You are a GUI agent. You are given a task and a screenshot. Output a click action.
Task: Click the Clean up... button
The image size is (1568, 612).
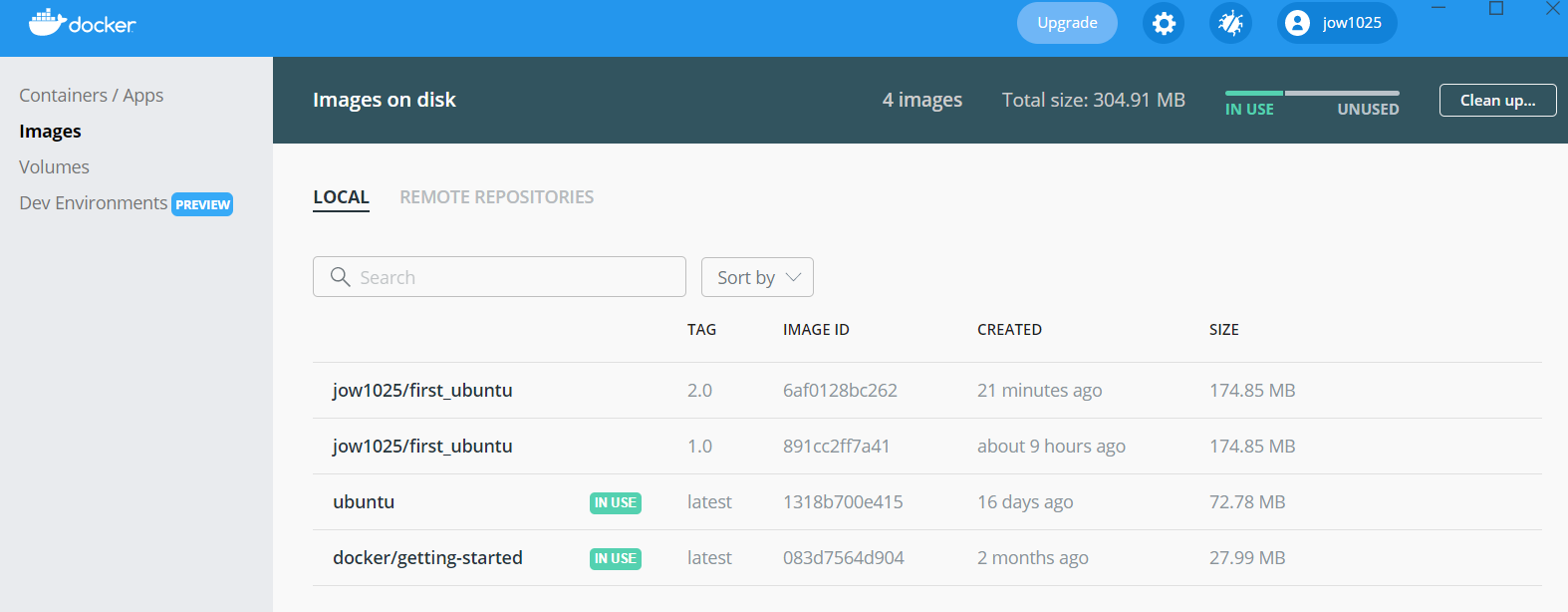pos(1497,100)
